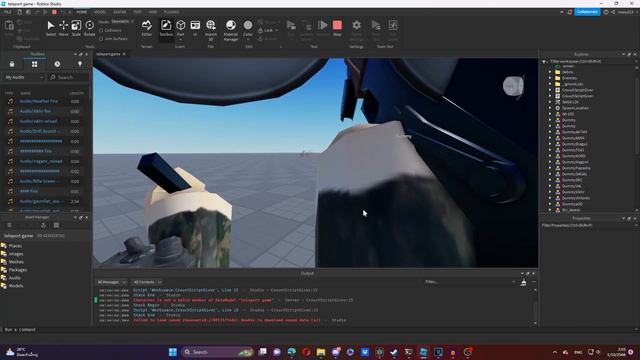Open the All Messages filter dropdown
The image size is (640, 360).
pos(111,282)
